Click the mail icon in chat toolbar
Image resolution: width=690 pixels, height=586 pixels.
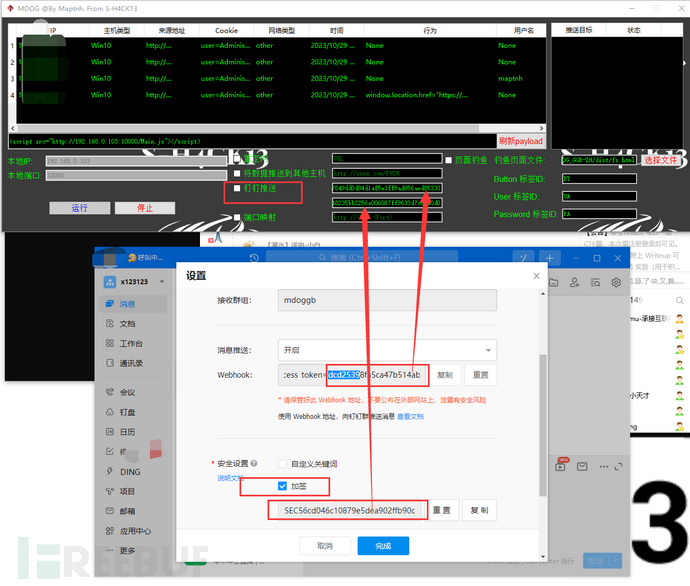(582, 466)
